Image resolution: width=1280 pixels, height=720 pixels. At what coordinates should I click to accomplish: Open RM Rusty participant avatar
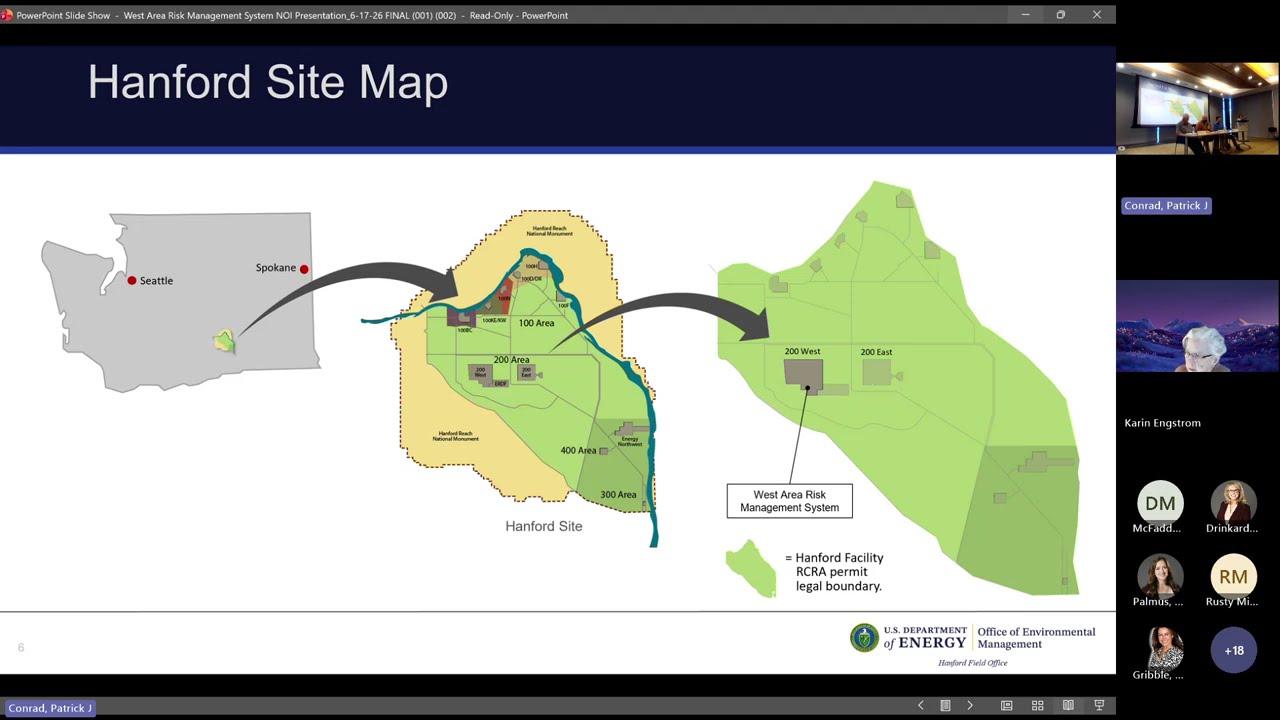[1233, 577]
